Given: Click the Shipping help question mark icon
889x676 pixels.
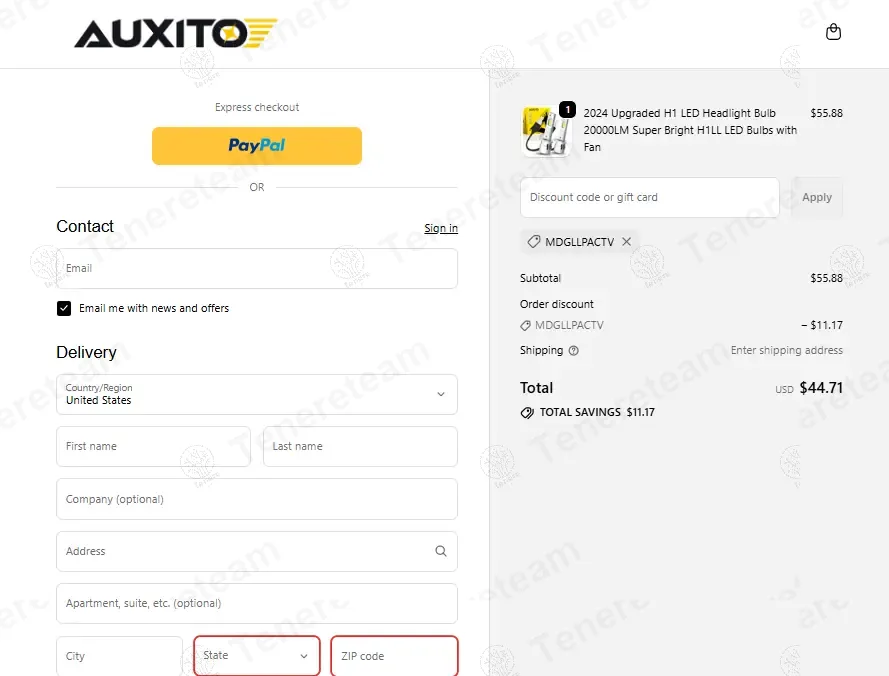Looking at the screenshot, I should pyautogui.click(x=573, y=350).
